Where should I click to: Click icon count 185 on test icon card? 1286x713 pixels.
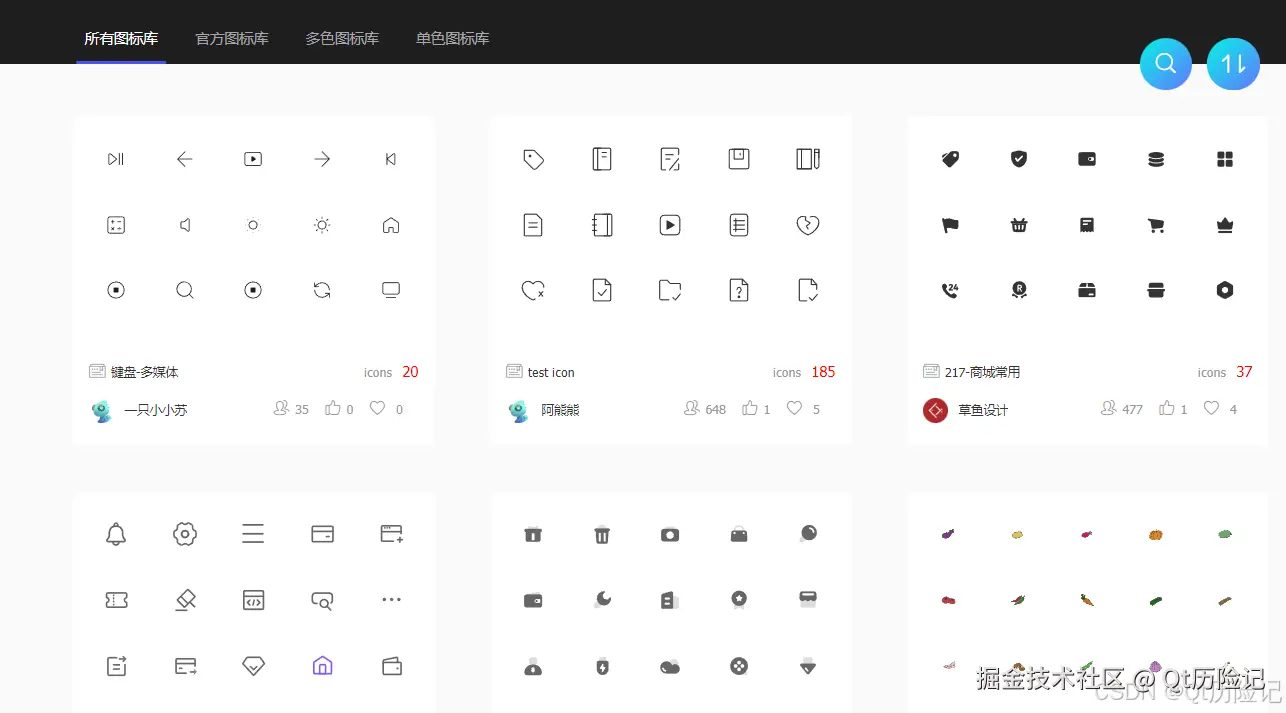click(823, 372)
